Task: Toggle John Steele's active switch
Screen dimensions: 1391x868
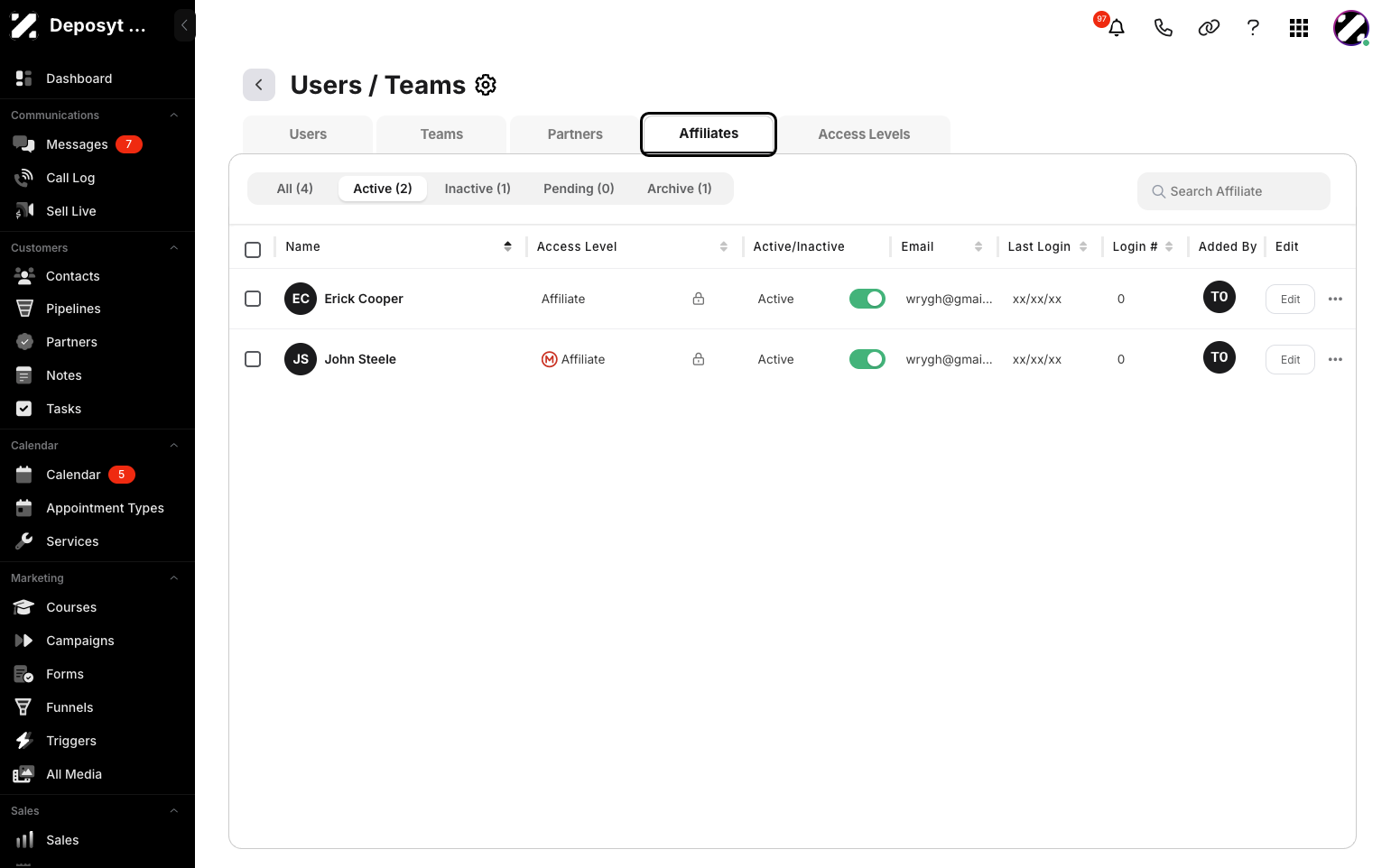Action: coord(867,359)
